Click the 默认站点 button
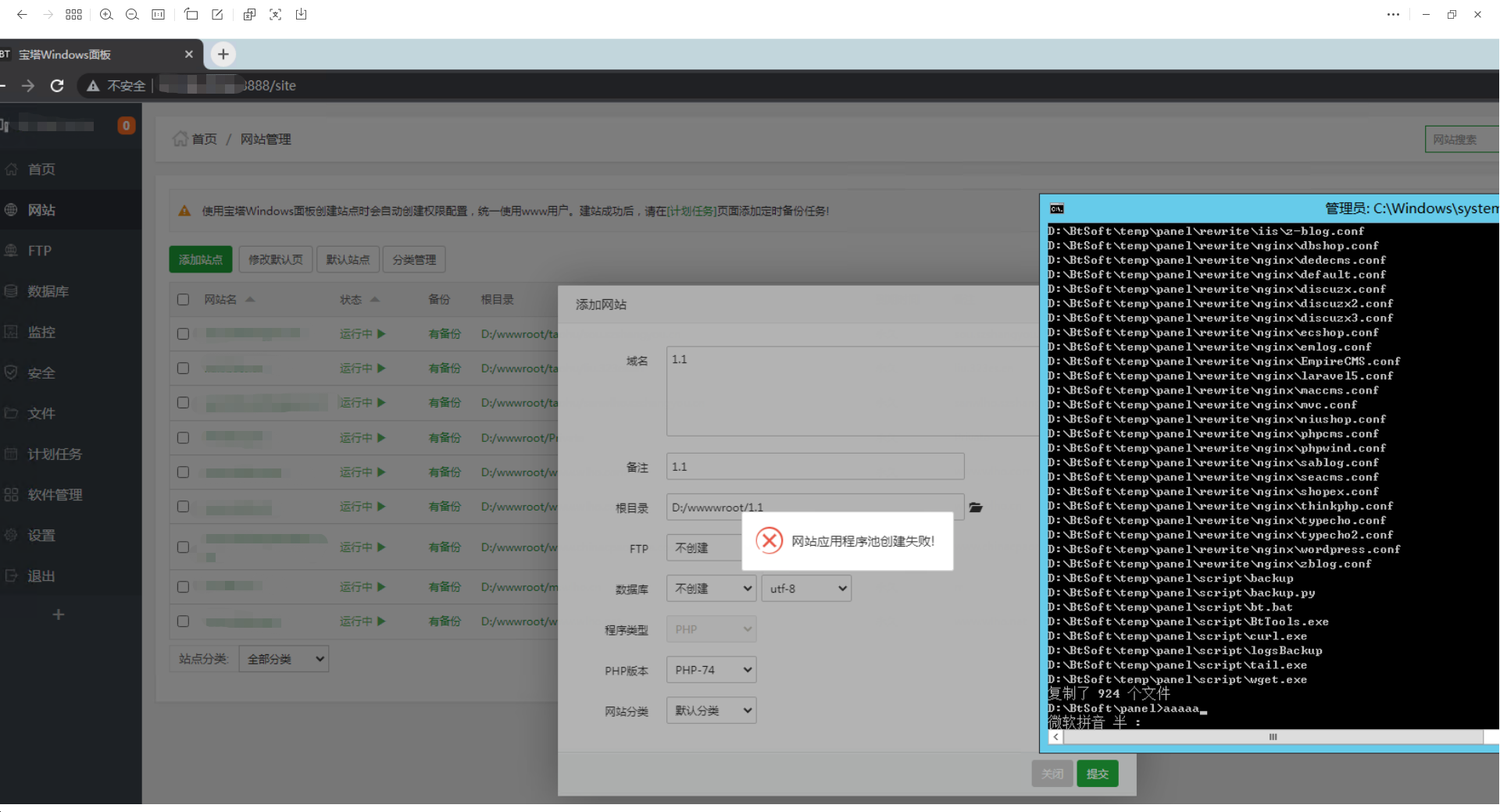The height and width of the screenshot is (812, 1500). pos(348,259)
